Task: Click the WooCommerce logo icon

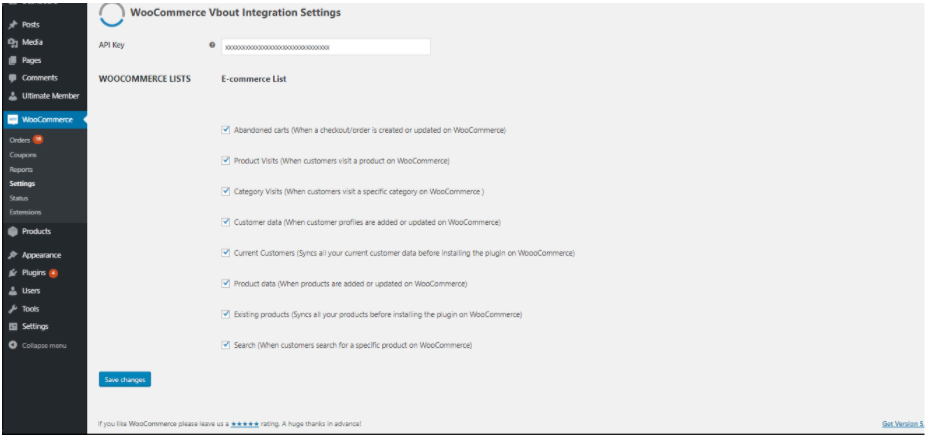Action: (13, 119)
